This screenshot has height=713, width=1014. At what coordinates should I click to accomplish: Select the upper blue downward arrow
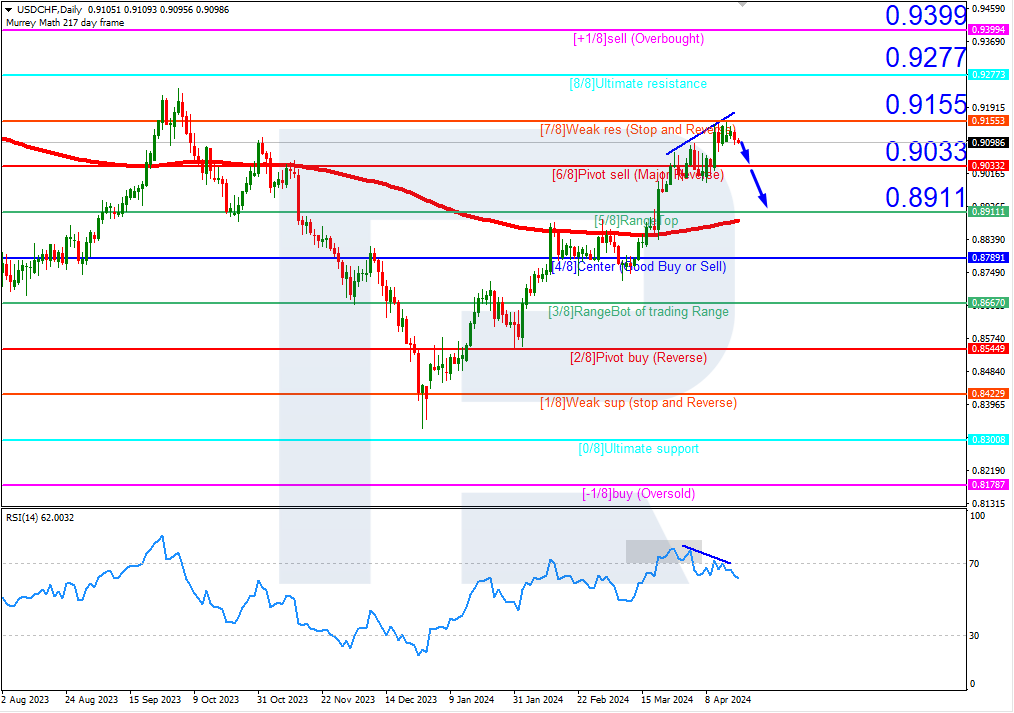pyautogui.click(x=745, y=149)
